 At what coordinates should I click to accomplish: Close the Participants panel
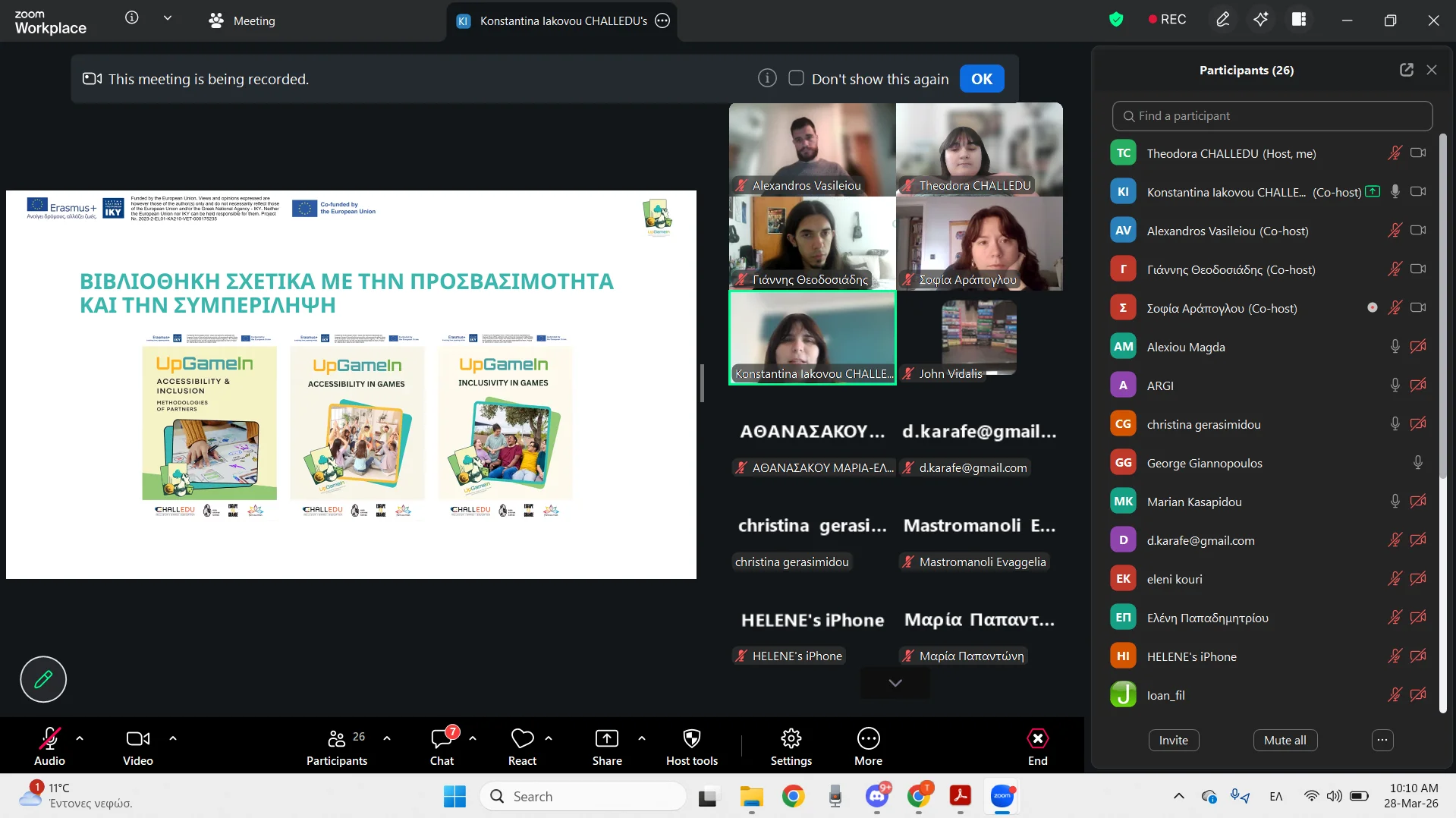pyautogui.click(x=1432, y=70)
